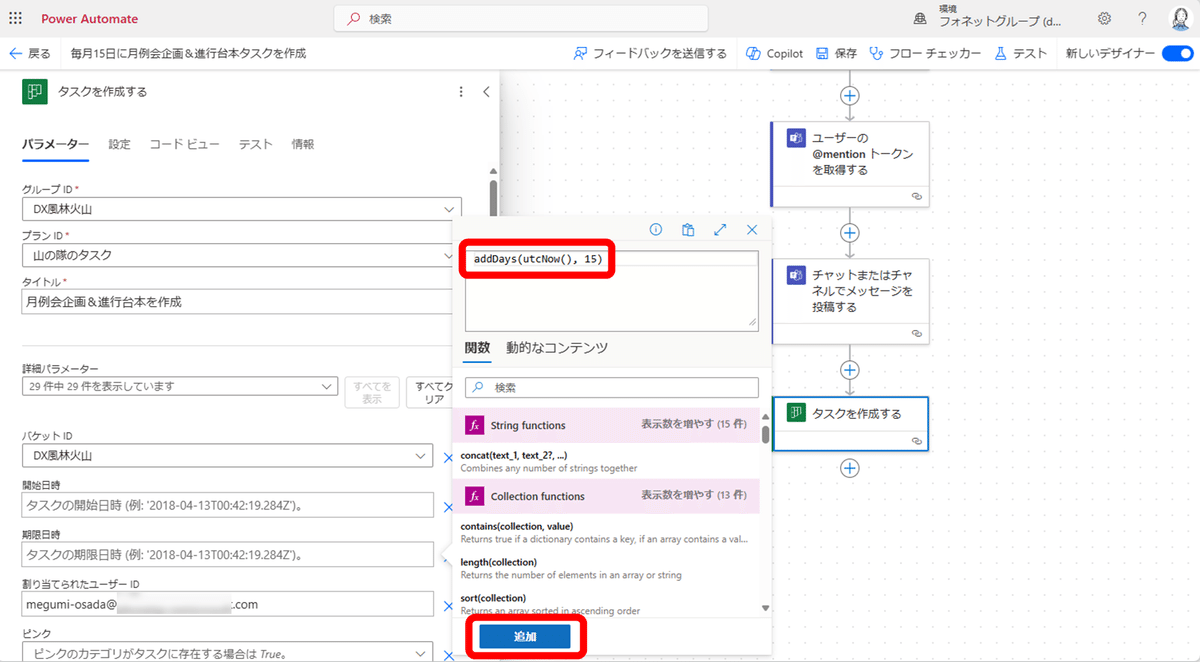Select the 関数 tab
The width and height of the screenshot is (1200, 662).
477,348
